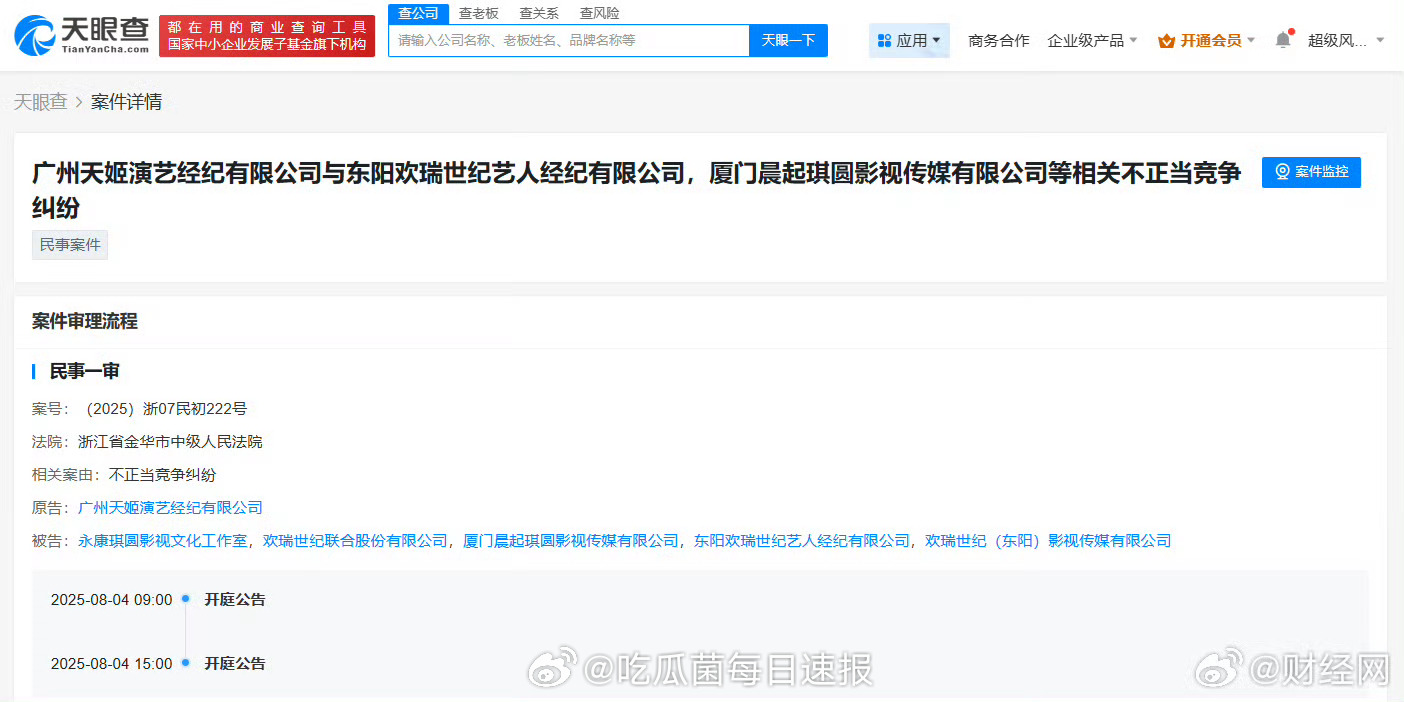
Task: Click the 天眼一下 search button
Action: (788, 40)
